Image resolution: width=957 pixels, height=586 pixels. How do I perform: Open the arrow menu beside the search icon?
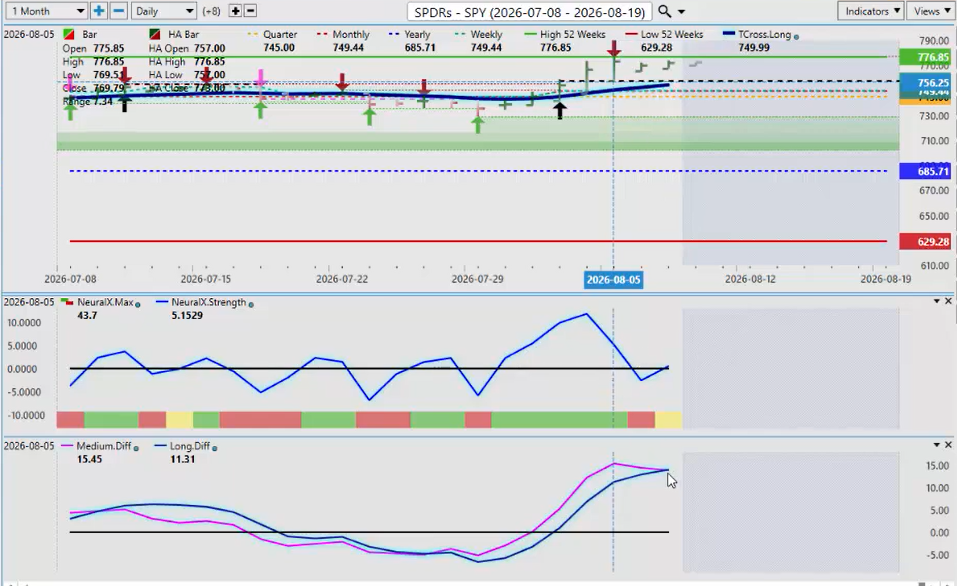click(x=682, y=12)
